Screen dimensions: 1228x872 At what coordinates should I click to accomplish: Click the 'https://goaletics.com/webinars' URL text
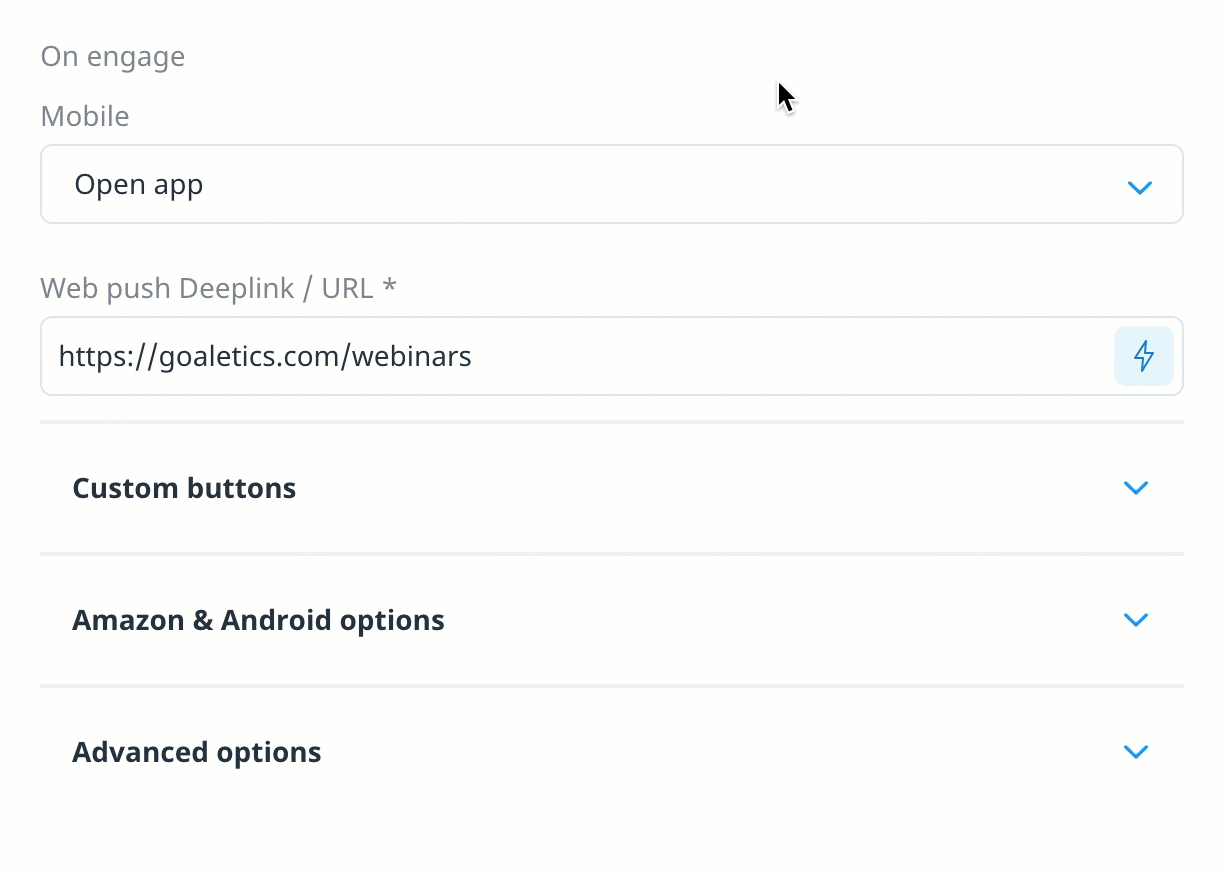tap(265, 356)
